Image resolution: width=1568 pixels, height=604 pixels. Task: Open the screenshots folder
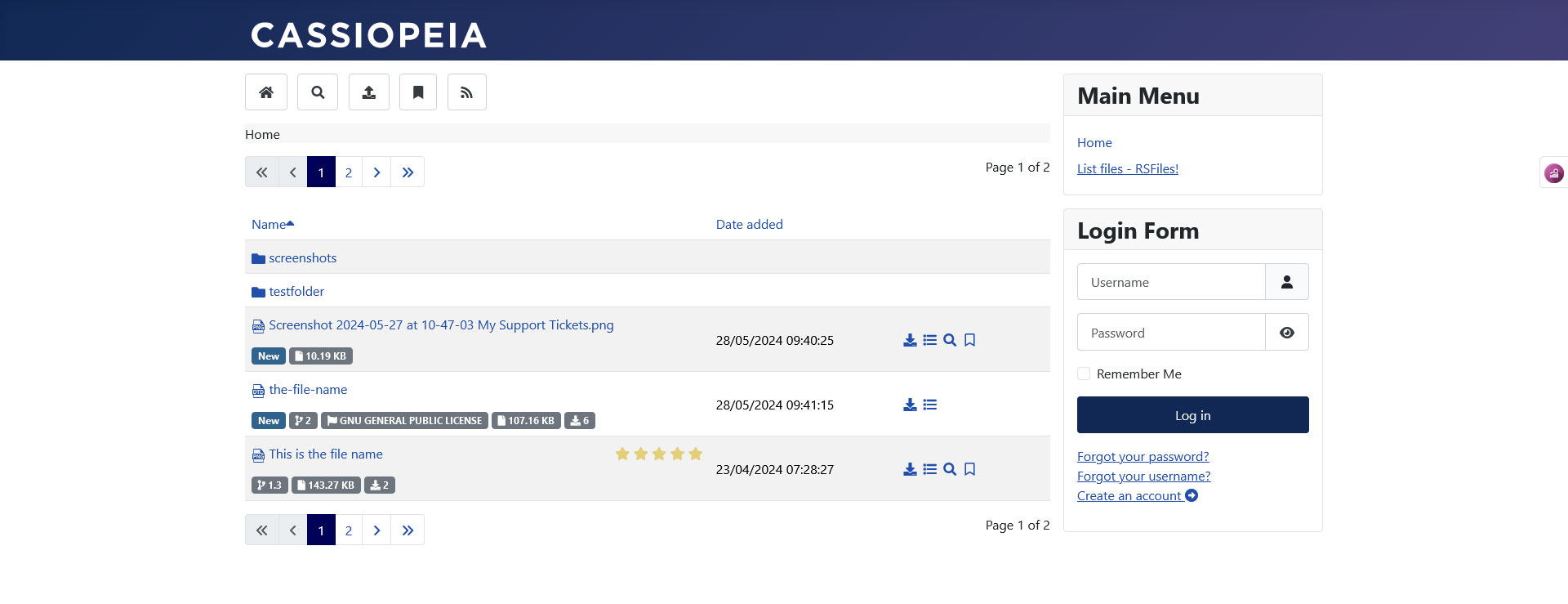tap(302, 257)
